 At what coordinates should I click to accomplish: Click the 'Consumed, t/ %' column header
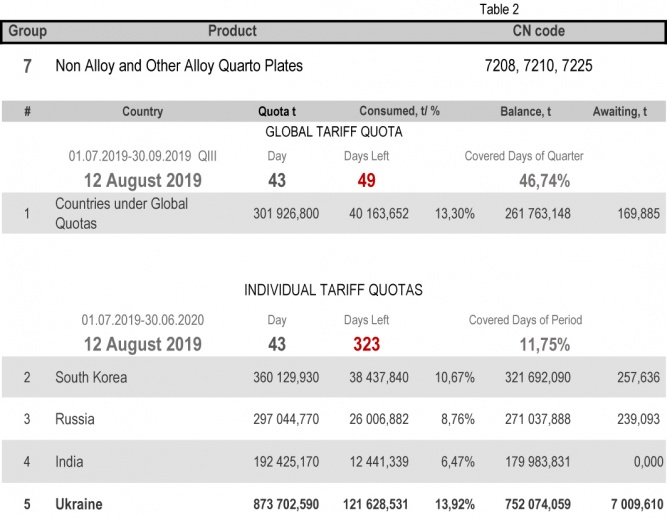[x=400, y=112]
